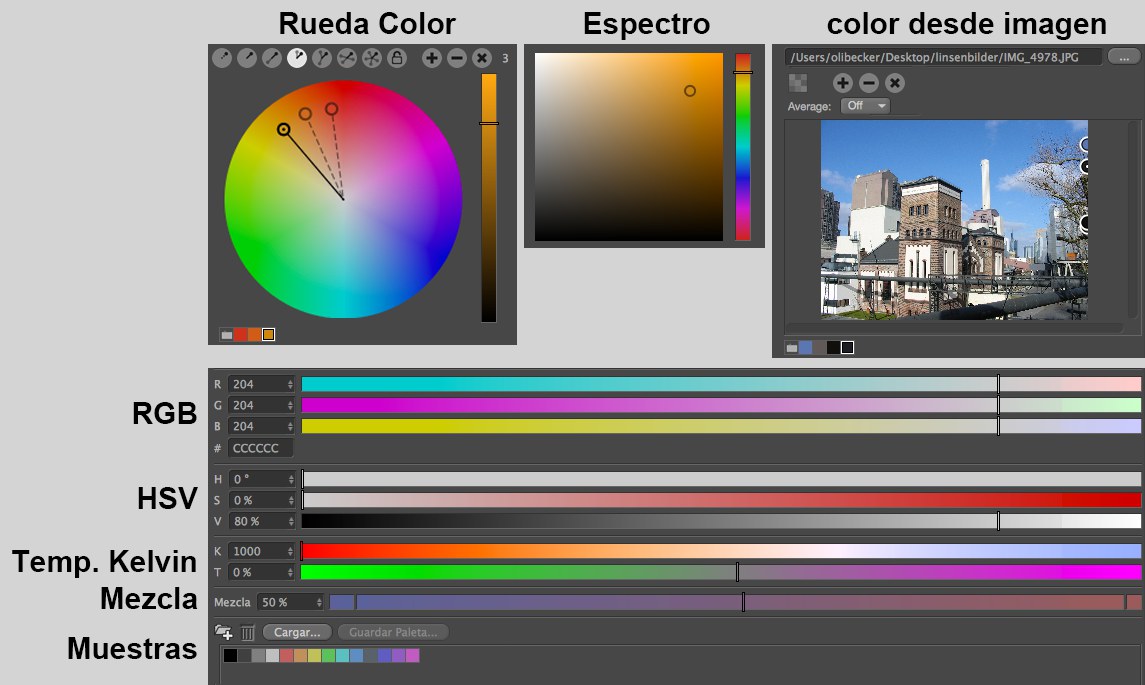Clear image picker points with X icon
Viewport: 1145px width, 685px height.
click(x=895, y=83)
